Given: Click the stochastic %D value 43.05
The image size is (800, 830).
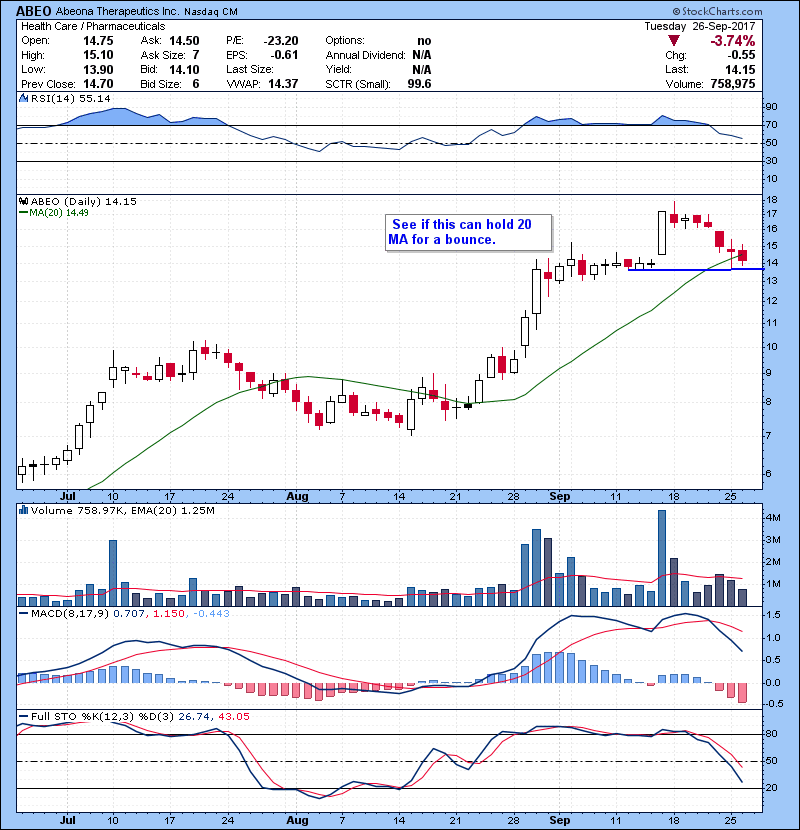Looking at the screenshot, I should (233, 717).
